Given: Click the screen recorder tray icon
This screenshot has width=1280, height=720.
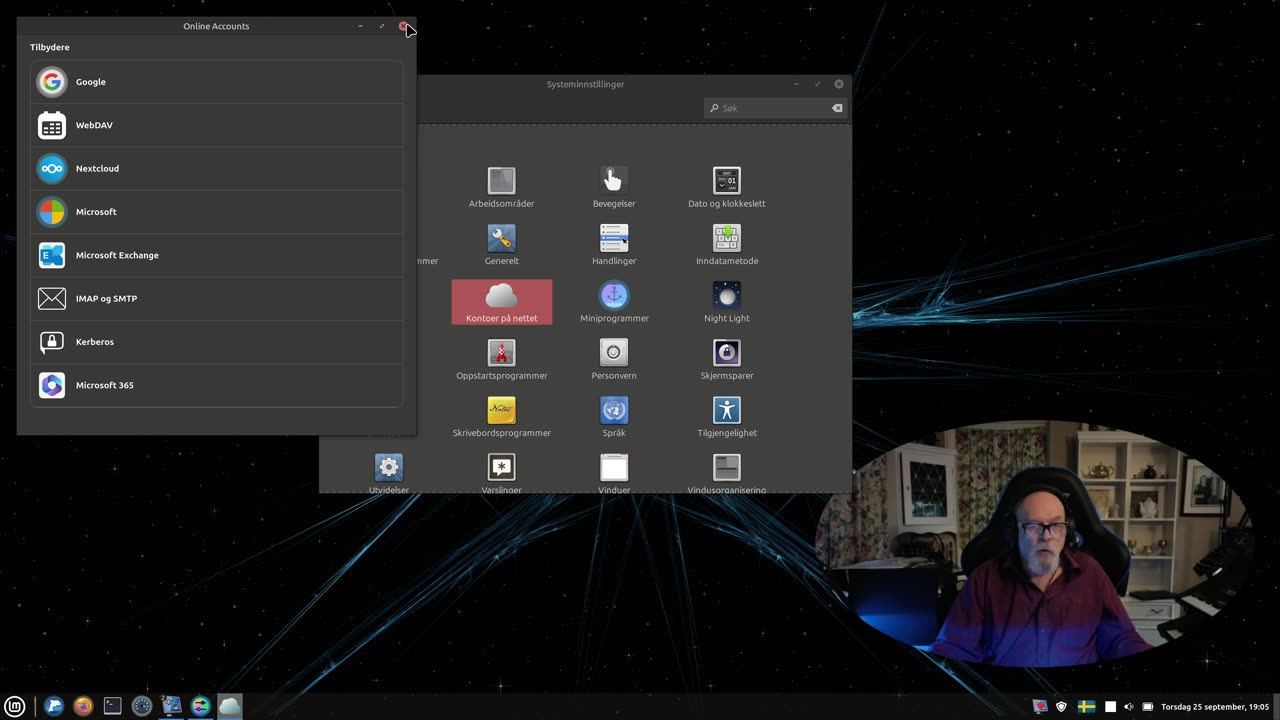Looking at the screenshot, I should pos(1041,707).
